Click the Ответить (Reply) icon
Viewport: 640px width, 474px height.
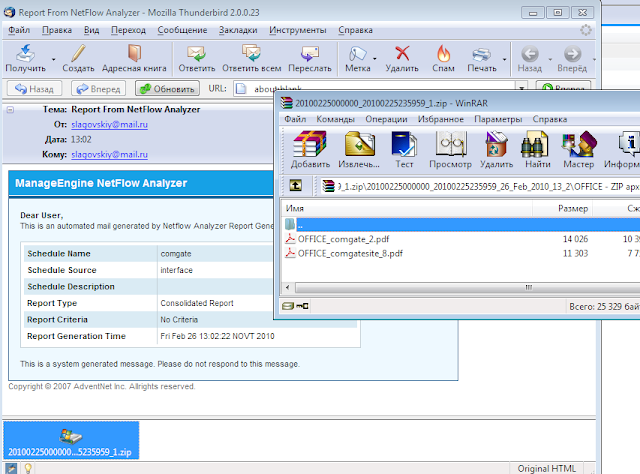(x=196, y=53)
